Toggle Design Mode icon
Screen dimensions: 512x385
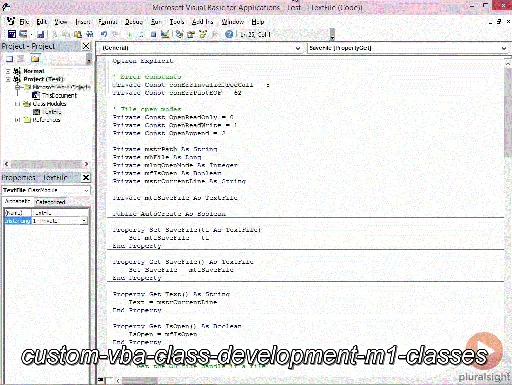[x=165, y=34]
